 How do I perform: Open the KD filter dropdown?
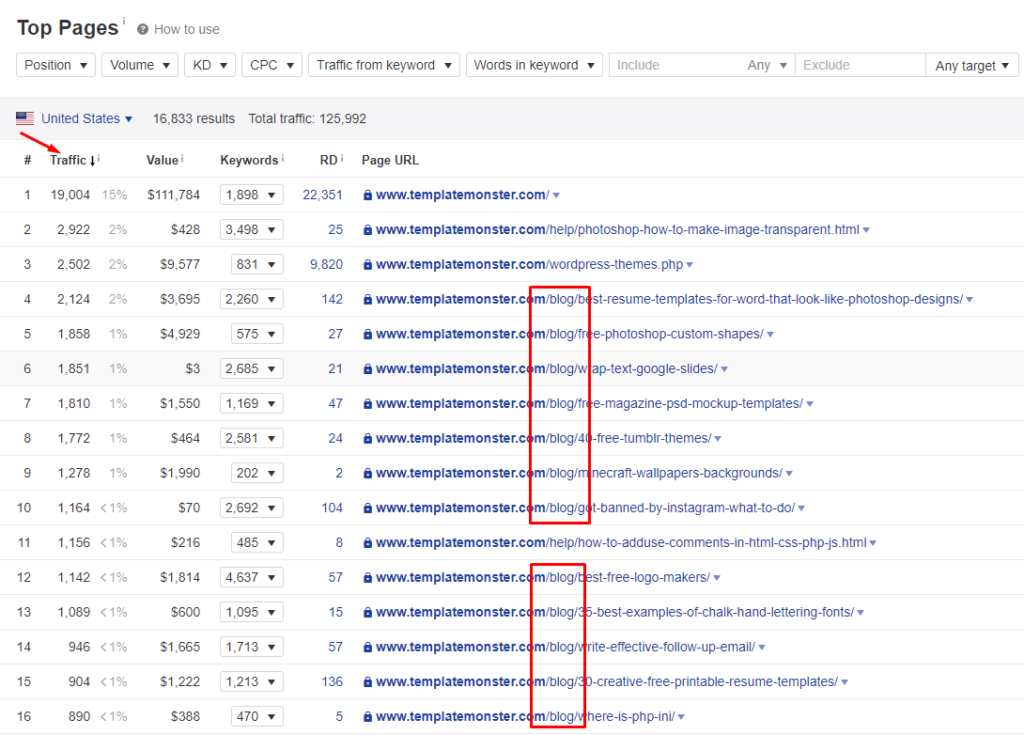pos(209,64)
